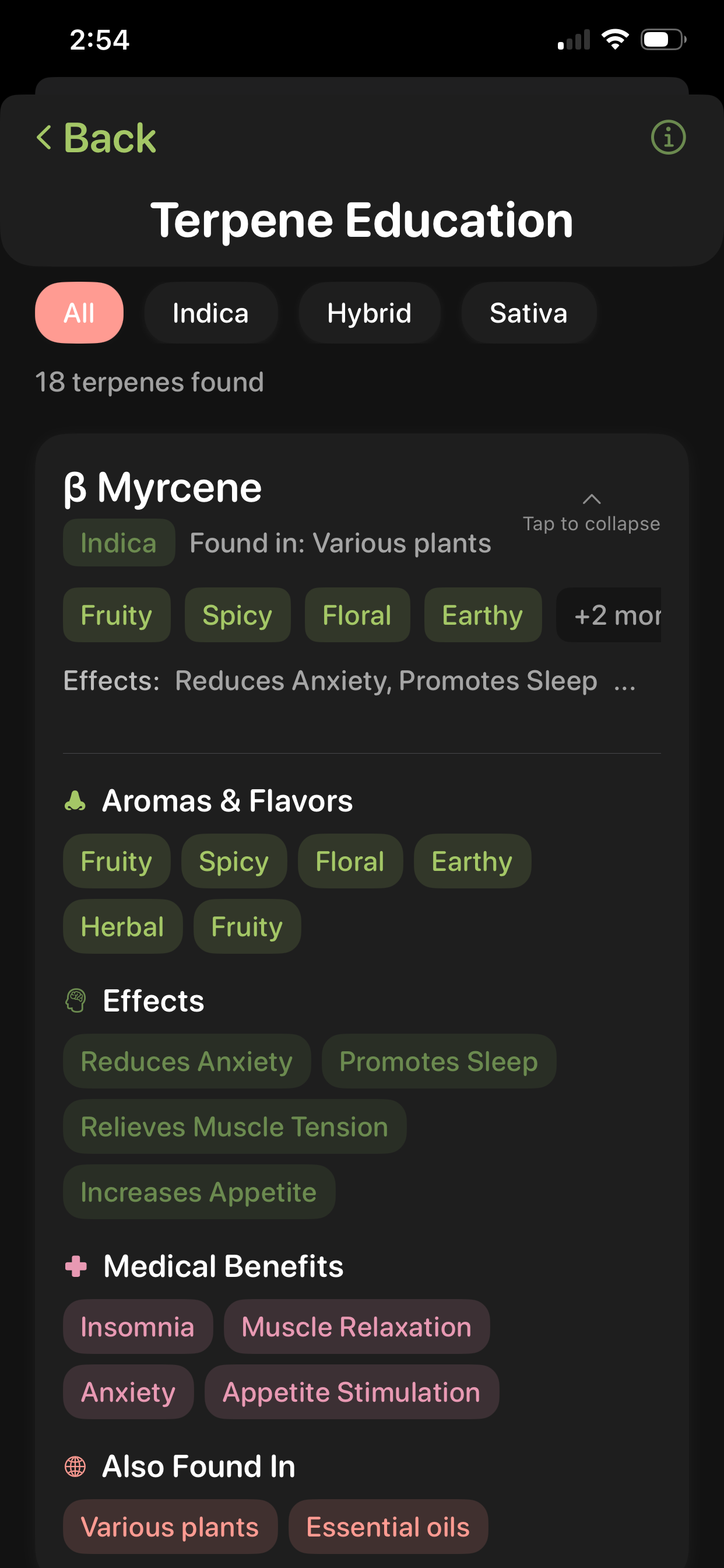This screenshot has height=1568, width=724.
Task: Click the pink cross Medical Benefits icon
Action: (75, 1266)
